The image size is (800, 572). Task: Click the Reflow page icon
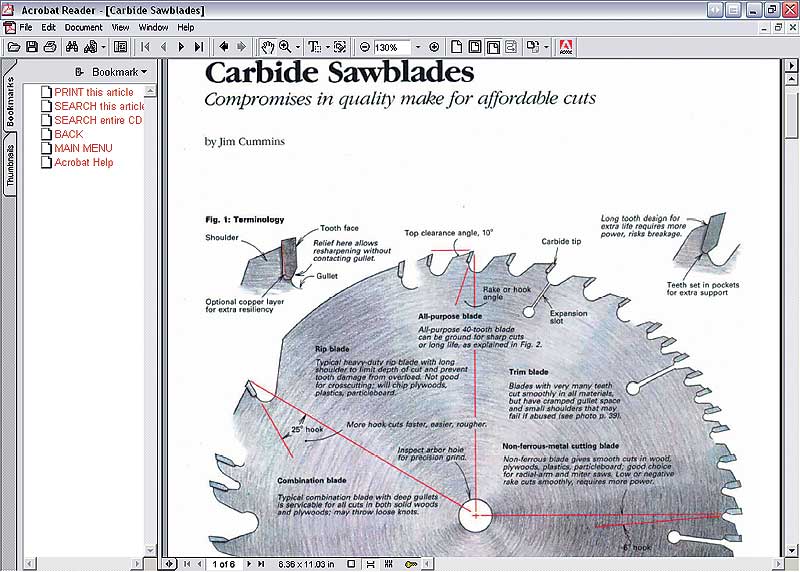511,47
